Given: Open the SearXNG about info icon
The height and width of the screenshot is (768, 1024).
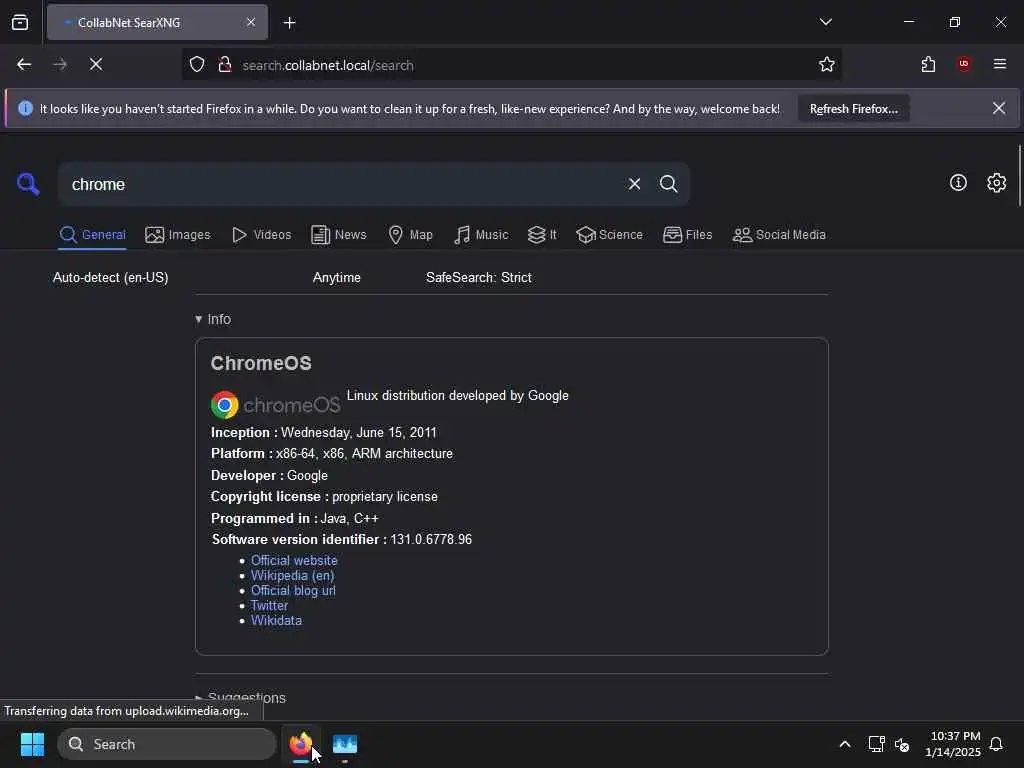Looking at the screenshot, I should tap(958, 183).
